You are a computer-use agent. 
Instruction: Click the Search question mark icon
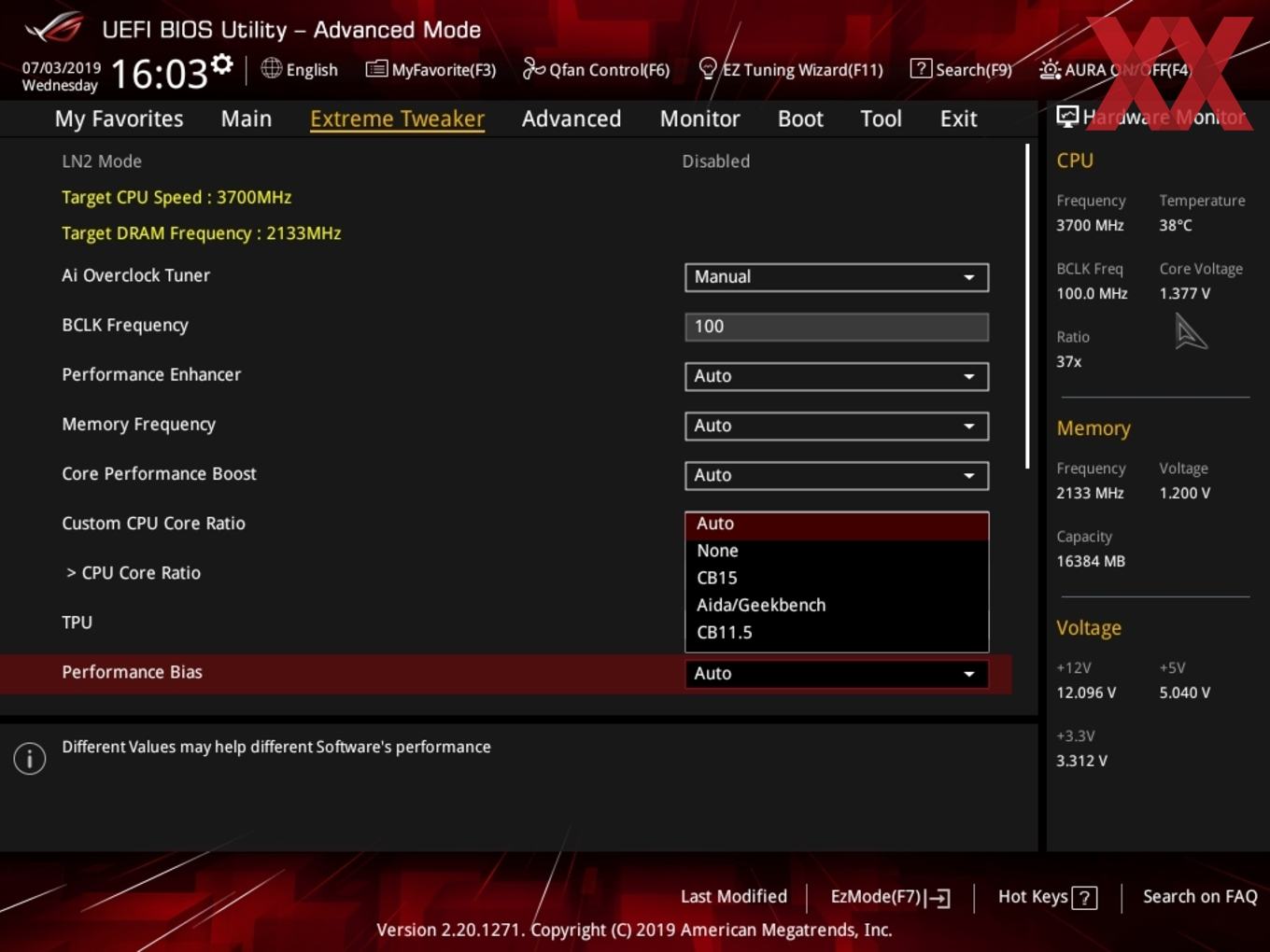(x=921, y=68)
